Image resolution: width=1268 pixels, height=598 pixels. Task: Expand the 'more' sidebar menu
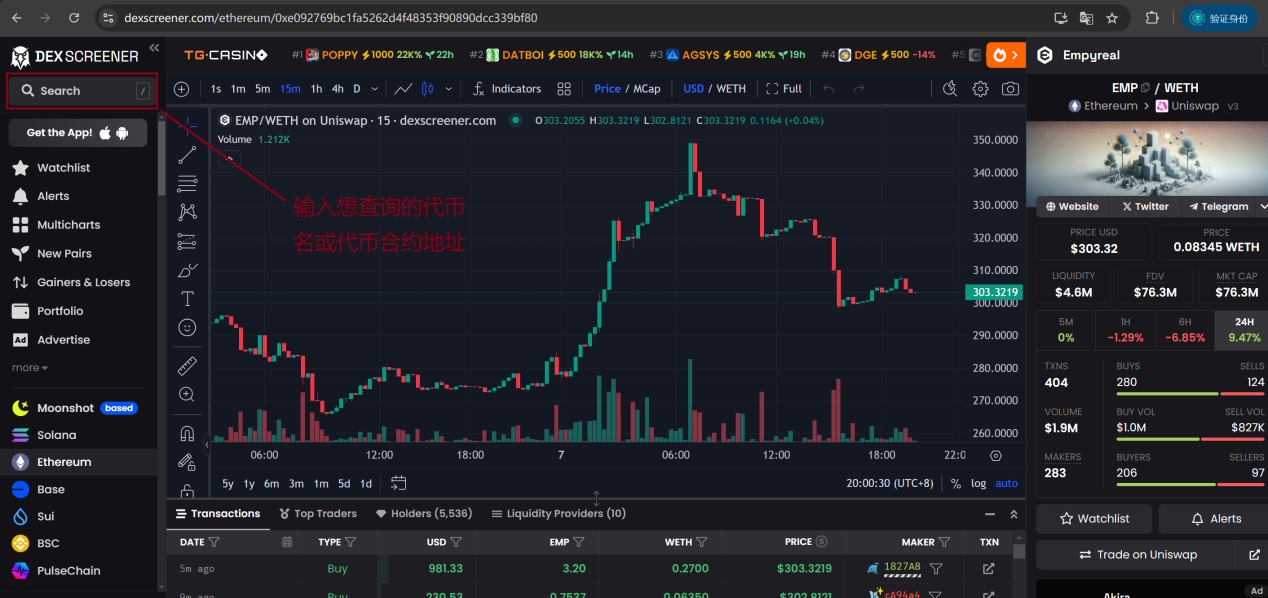[29, 368]
